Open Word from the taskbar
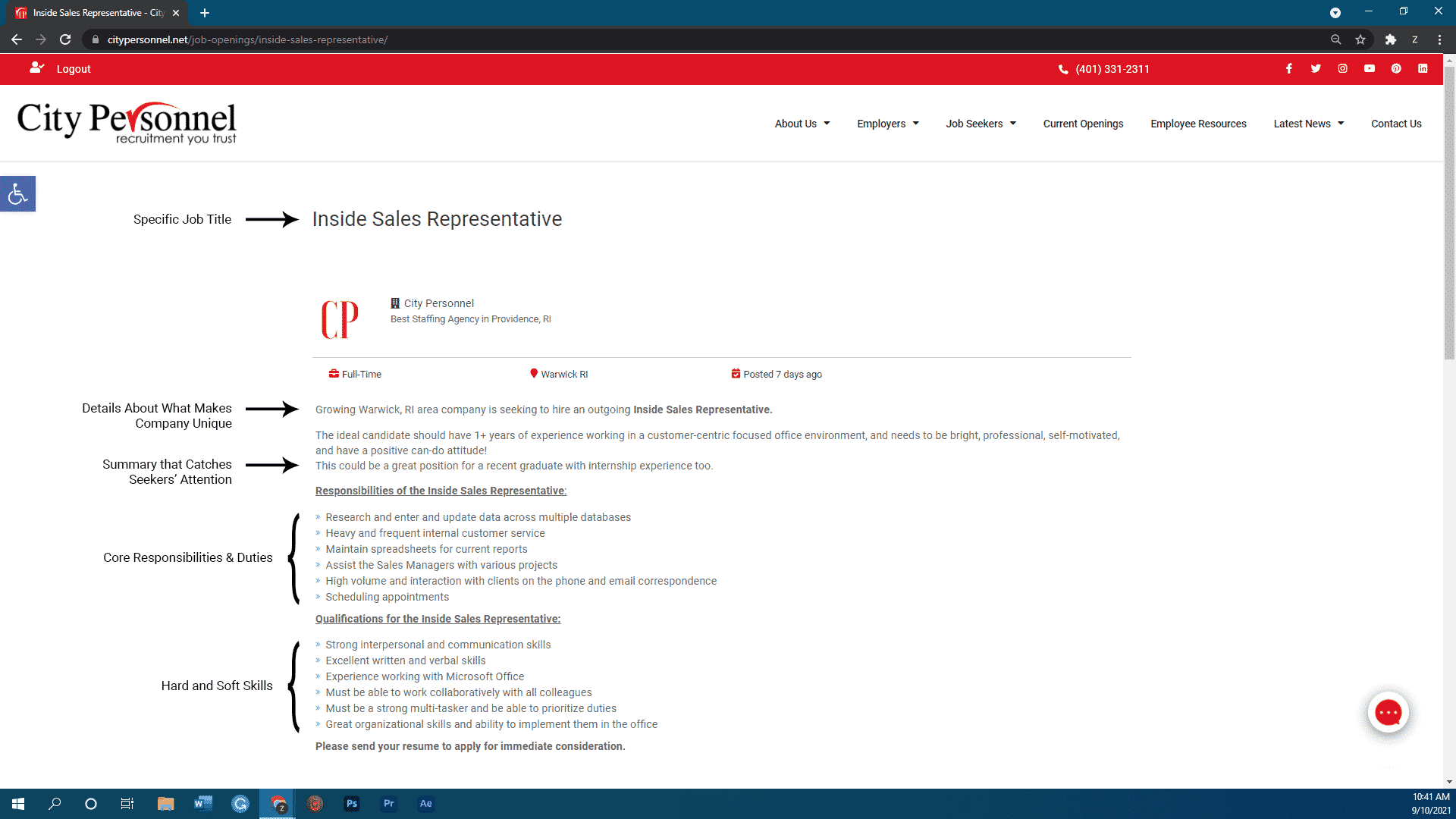Screen dimensions: 1456x819 point(202,804)
